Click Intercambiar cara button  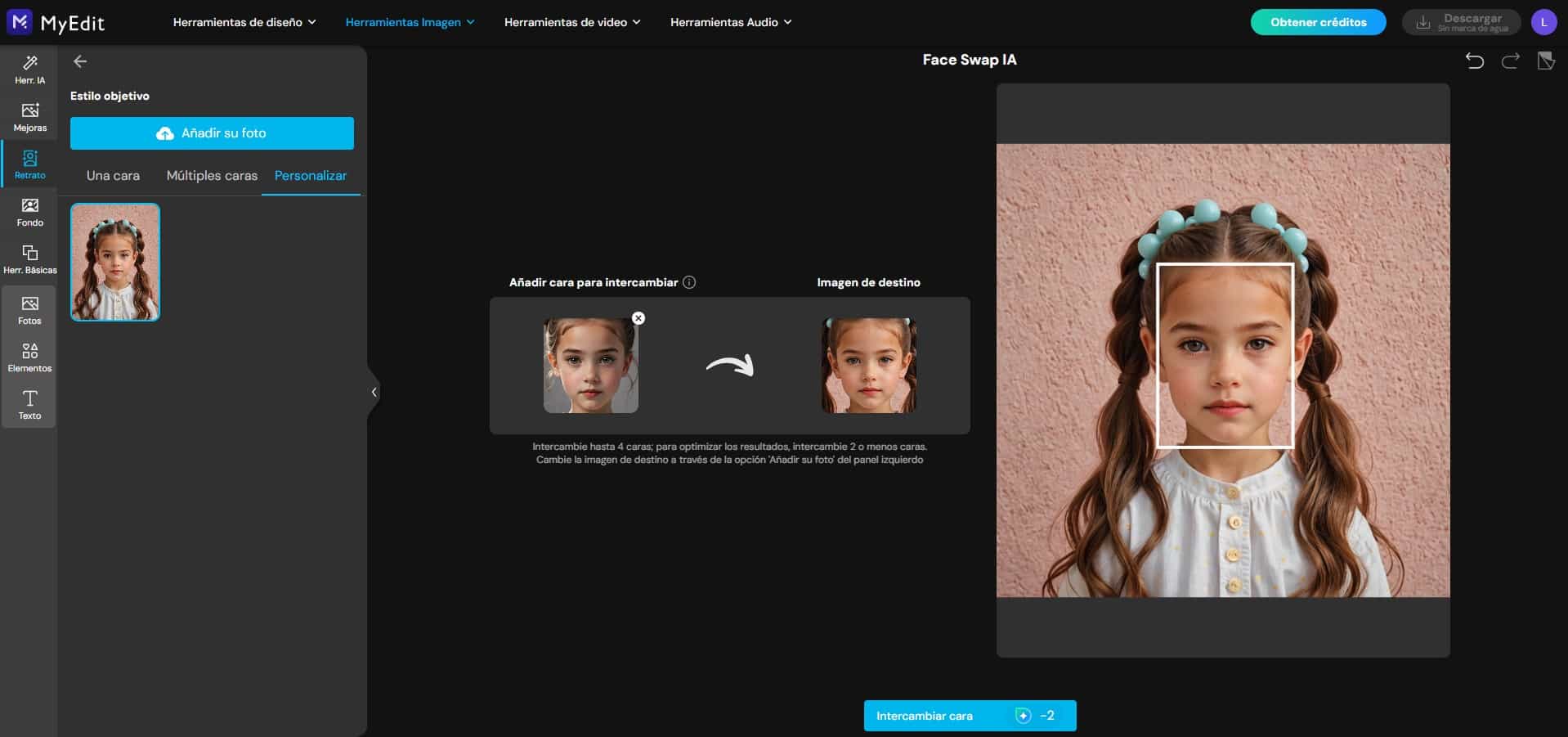point(970,716)
